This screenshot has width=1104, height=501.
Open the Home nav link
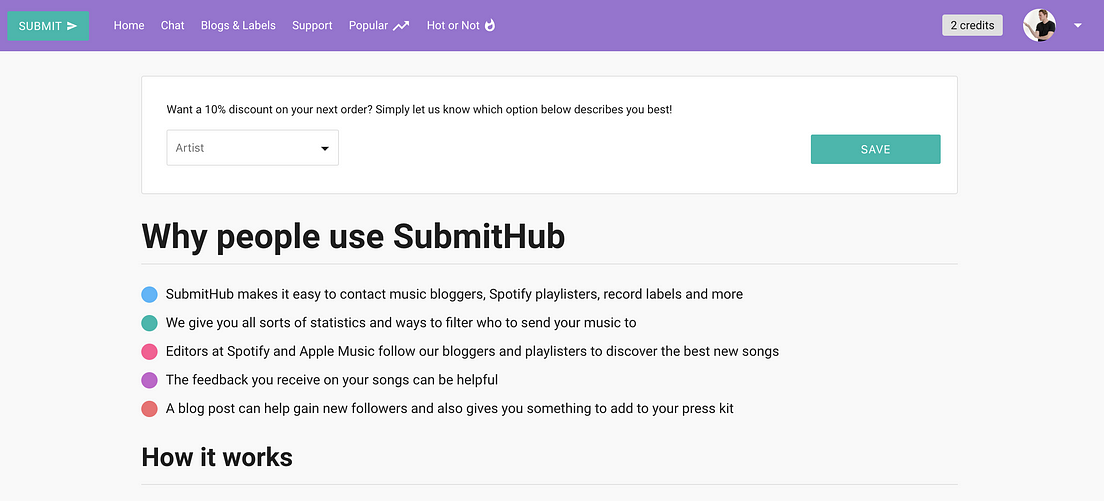(x=129, y=25)
